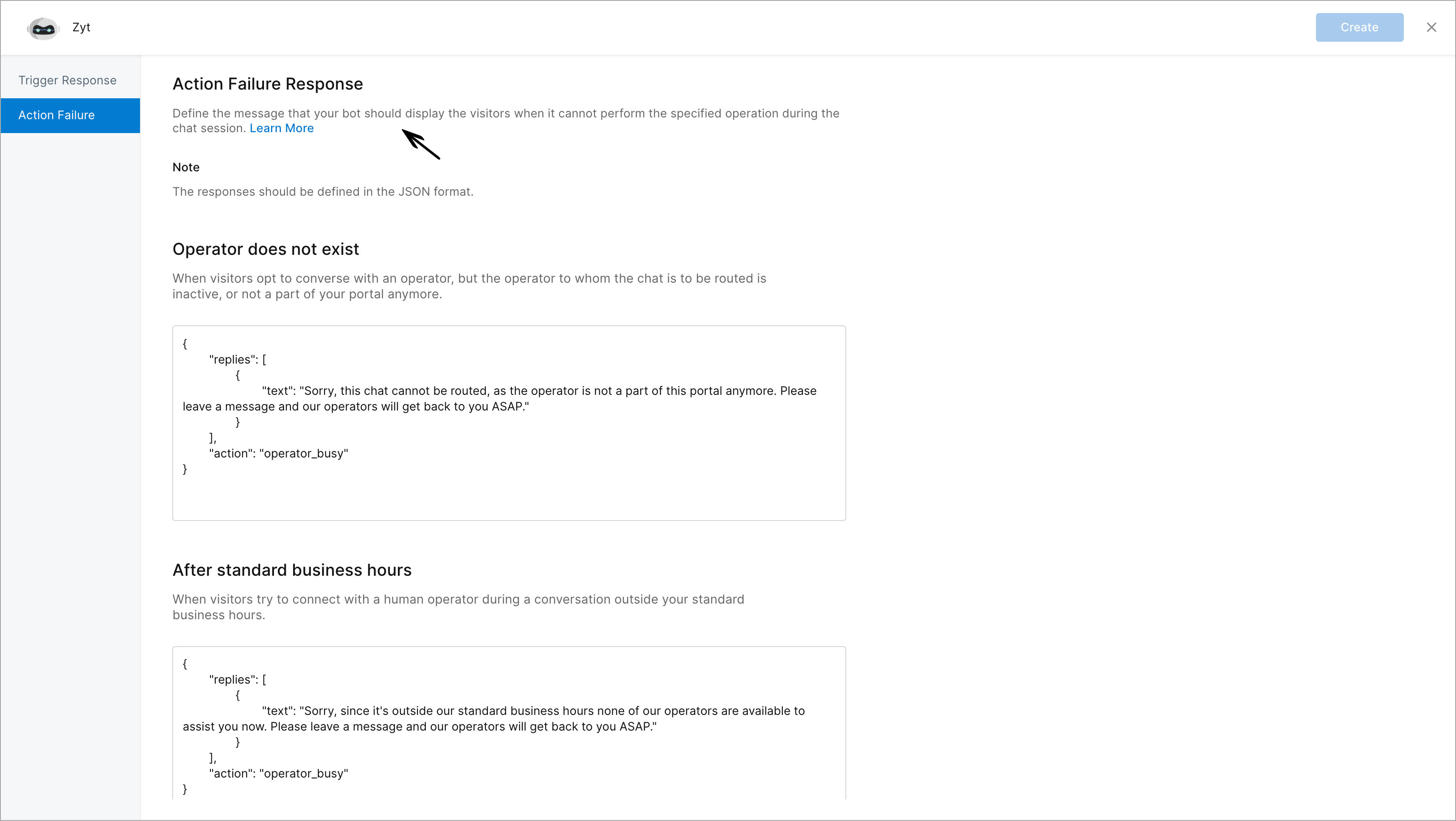Click the Operator does not exist heading
Screen dimensions: 1456x821
coord(266,249)
